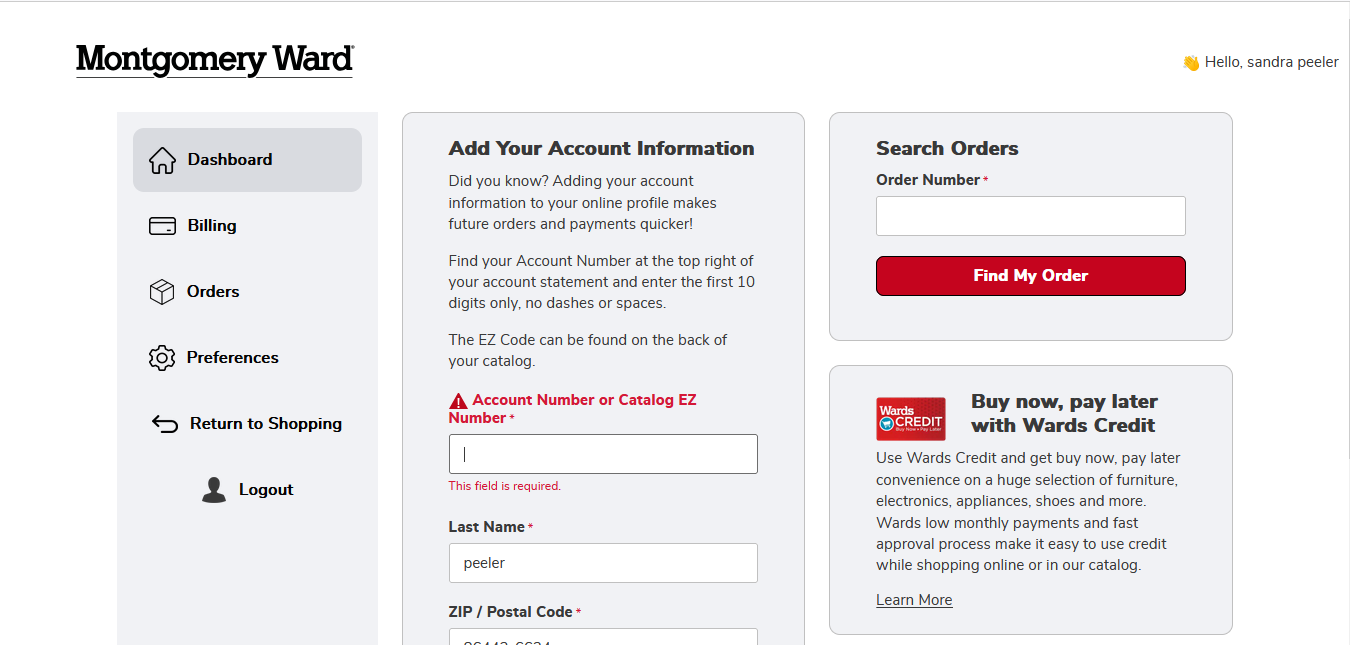
Task: Click the Find My Order button
Action: coord(1030,275)
